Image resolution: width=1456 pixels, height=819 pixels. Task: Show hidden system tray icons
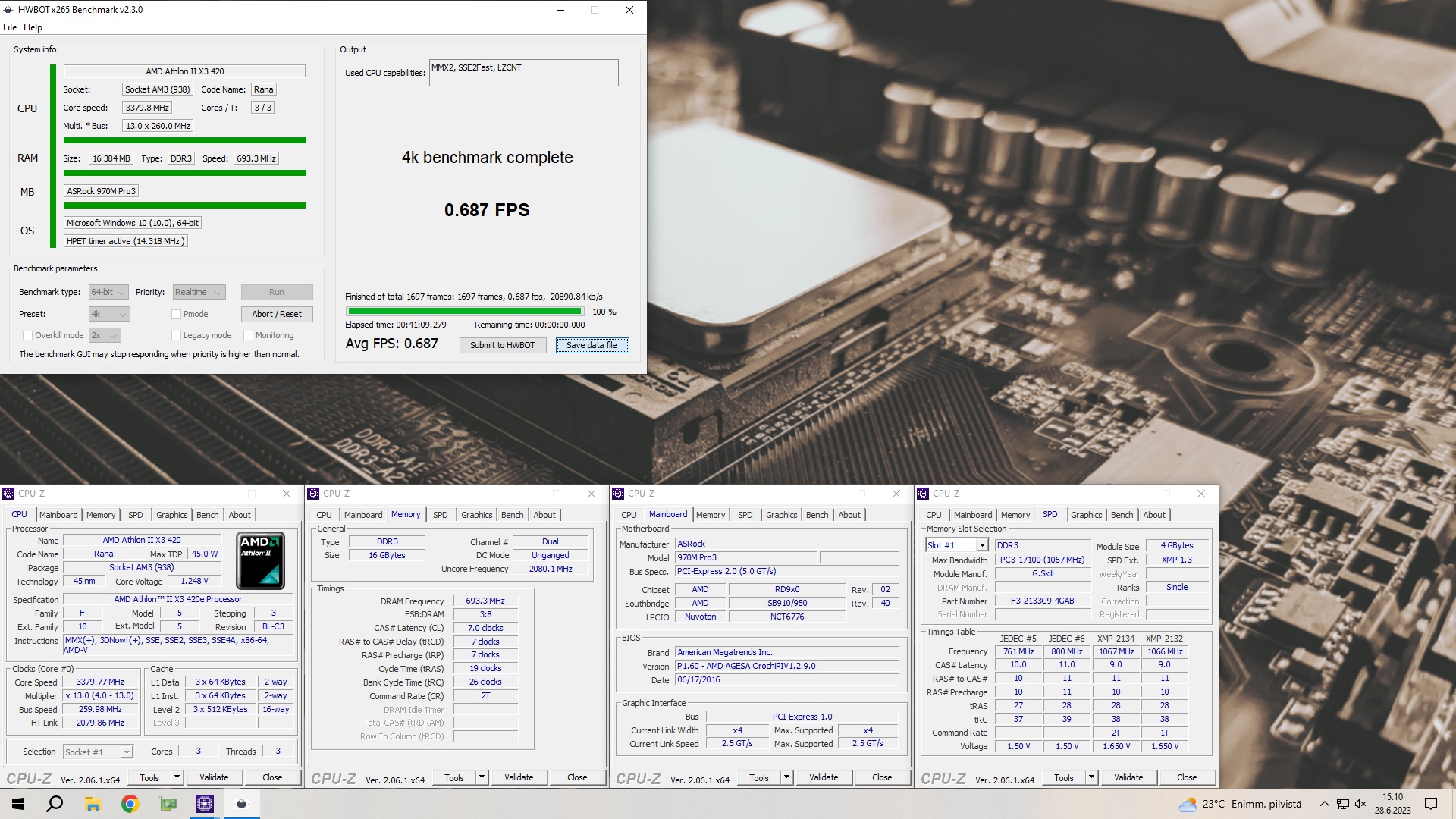1324,804
